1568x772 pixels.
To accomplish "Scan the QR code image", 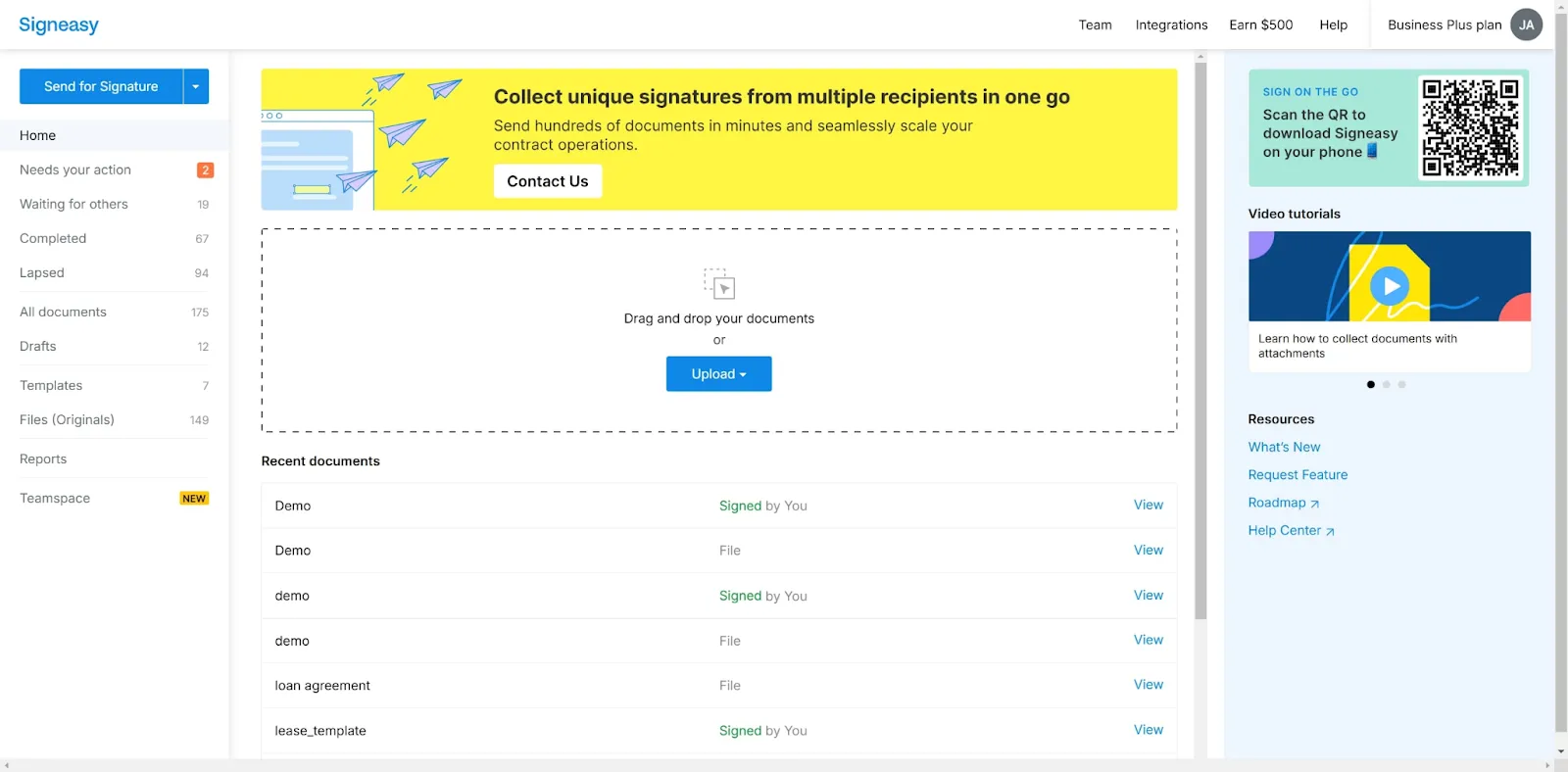I will pos(1470,127).
